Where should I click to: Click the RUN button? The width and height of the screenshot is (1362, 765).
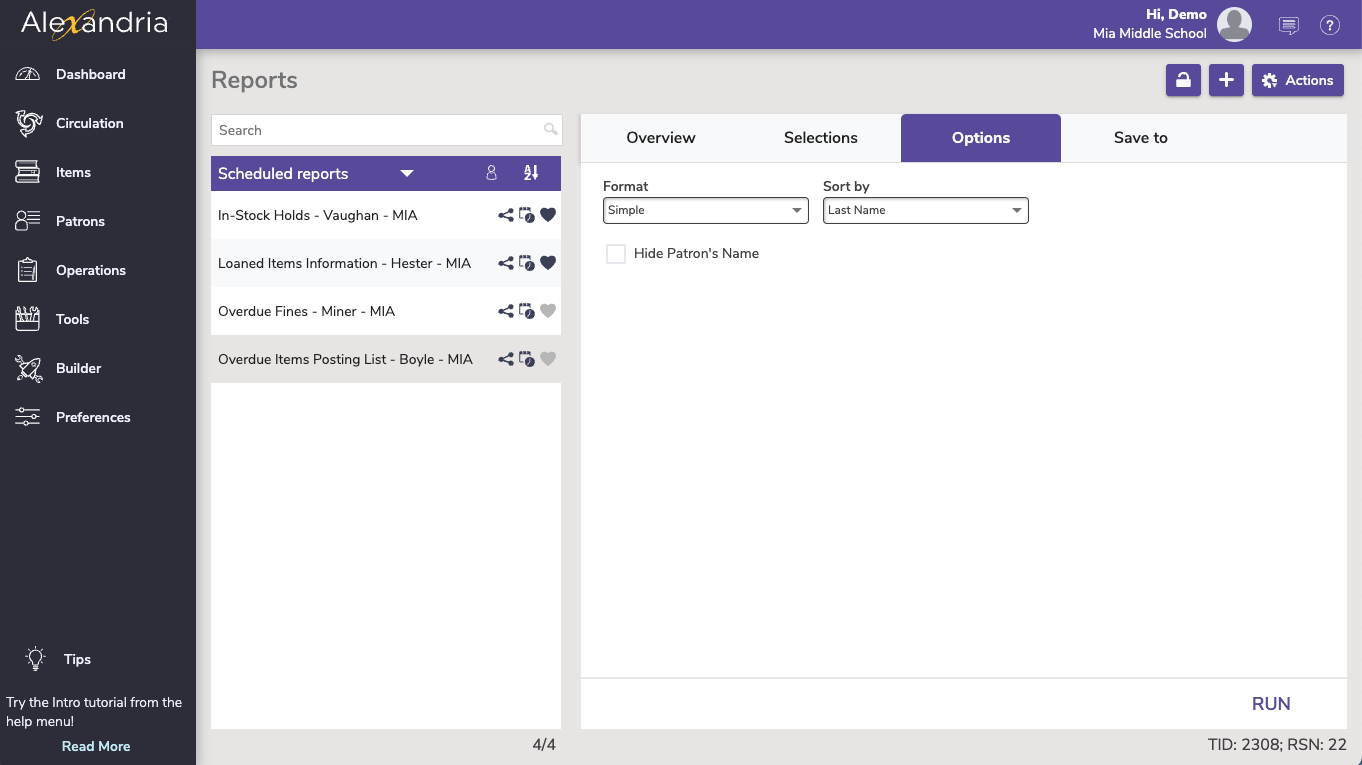point(1270,704)
